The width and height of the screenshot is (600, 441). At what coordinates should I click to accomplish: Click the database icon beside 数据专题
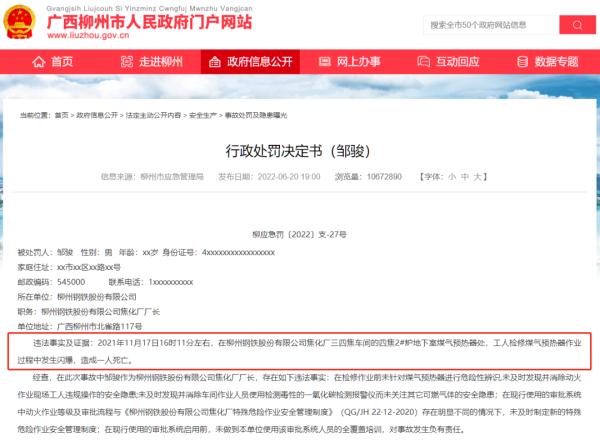click(x=522, y=62)
